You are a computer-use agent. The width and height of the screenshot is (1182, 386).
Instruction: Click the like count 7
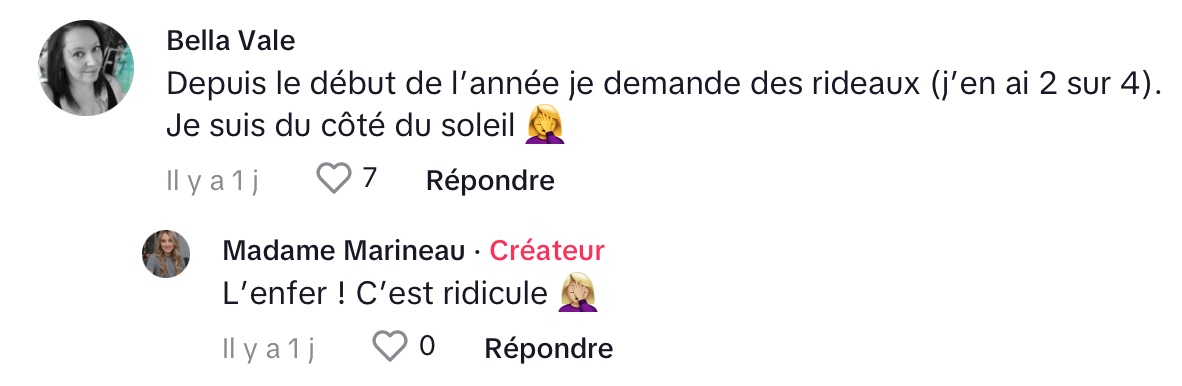pyautogui.click(x=369, y=178)
